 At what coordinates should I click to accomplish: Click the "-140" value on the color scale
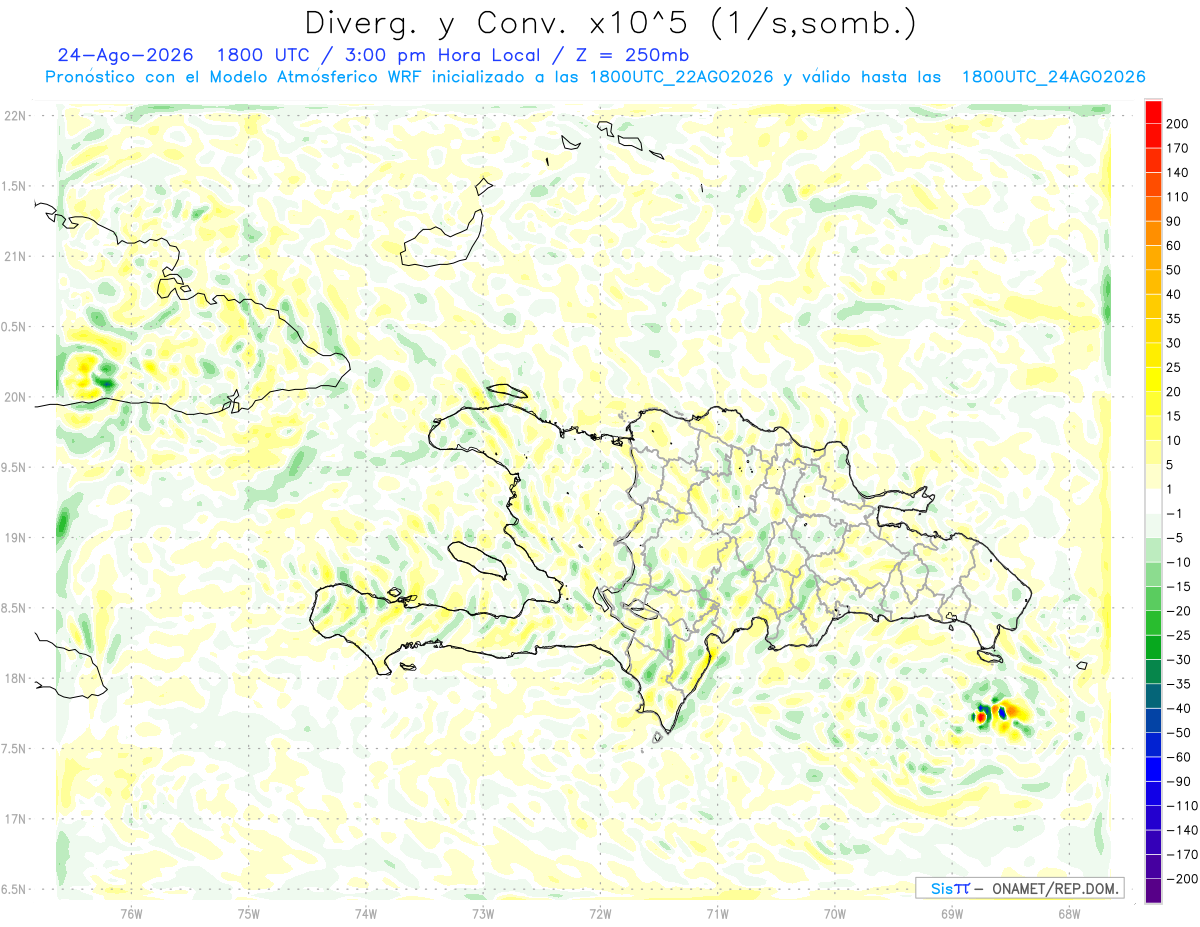click(x=1183, y=831)
